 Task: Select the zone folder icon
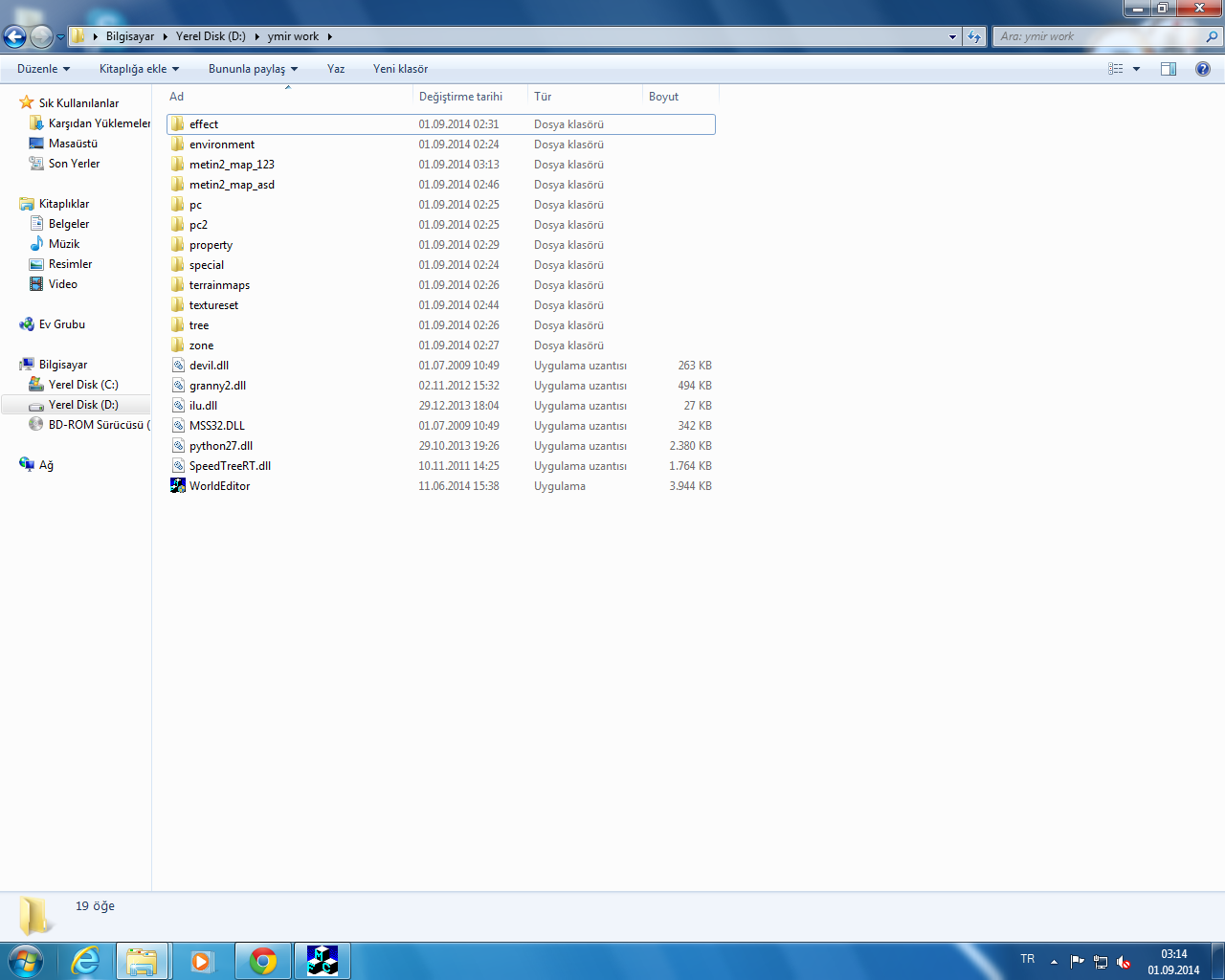178,345
